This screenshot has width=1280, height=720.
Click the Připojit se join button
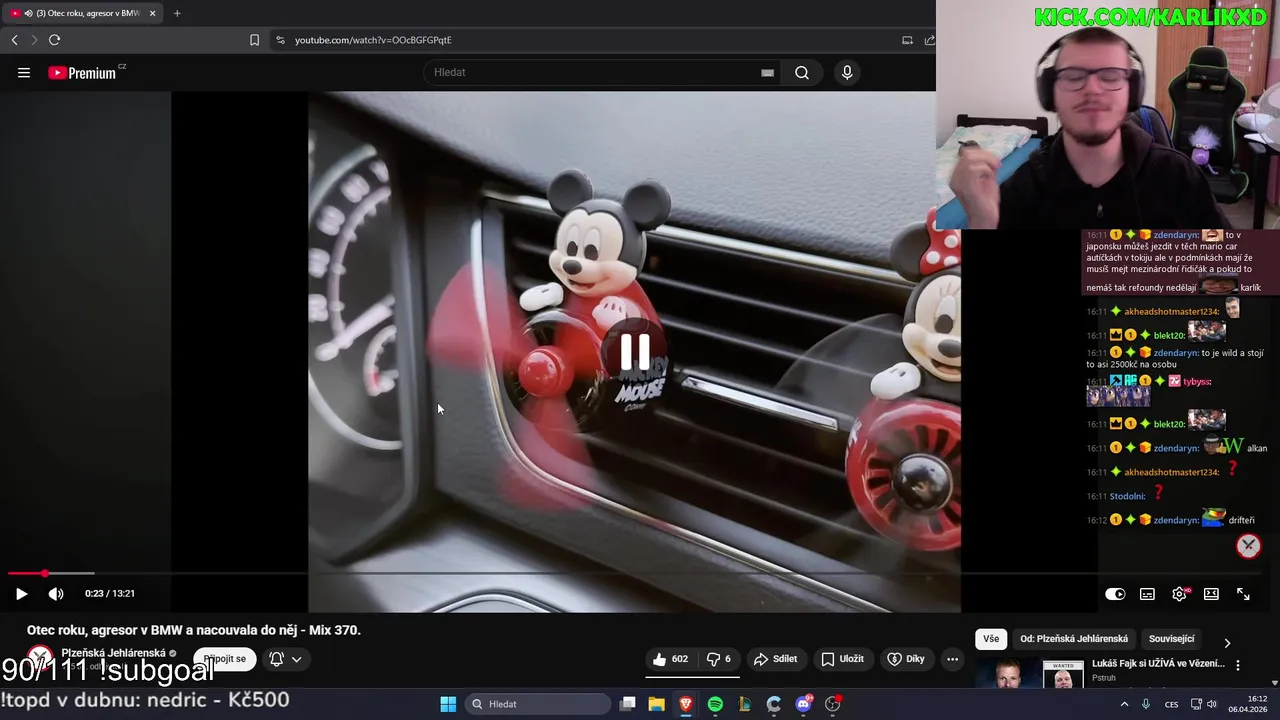pos(225,659)
